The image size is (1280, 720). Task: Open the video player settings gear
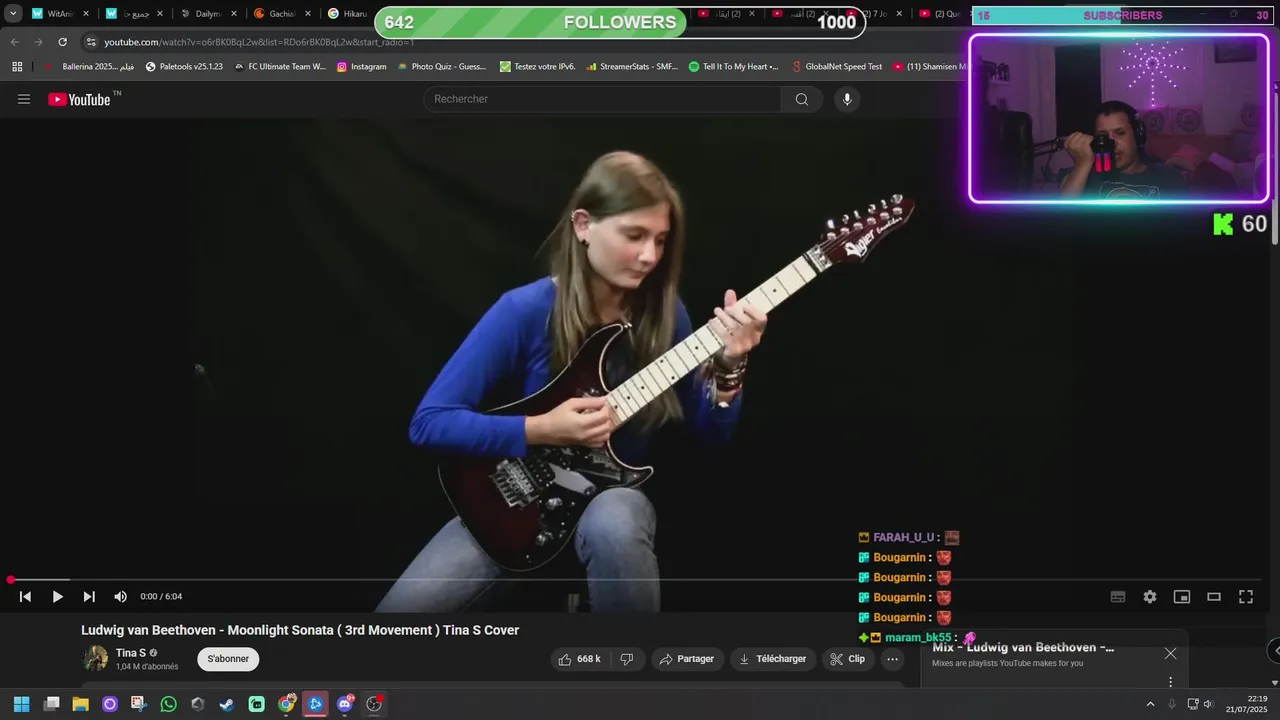point(1150,596)
